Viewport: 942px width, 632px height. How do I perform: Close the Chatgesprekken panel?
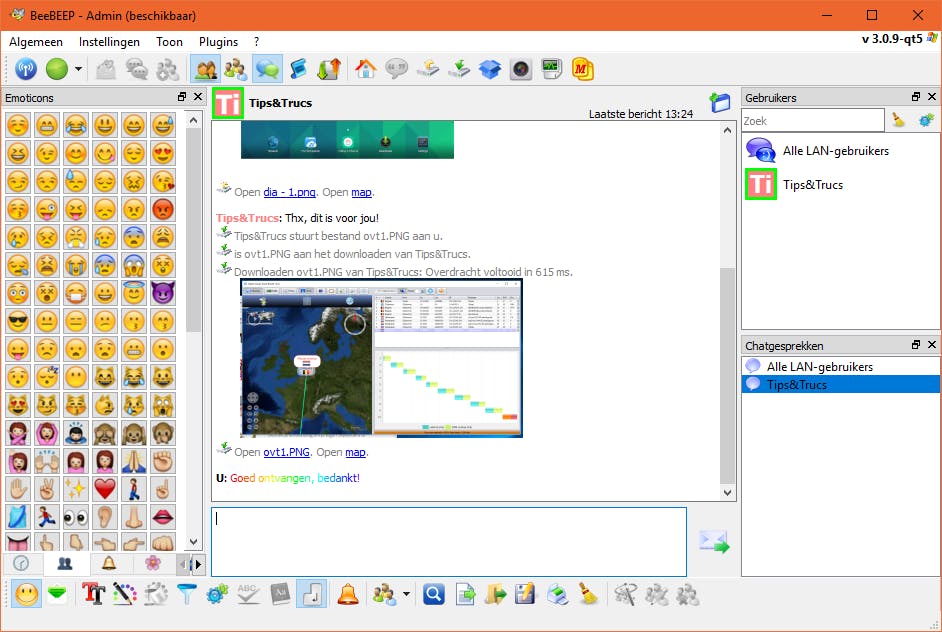932,345
